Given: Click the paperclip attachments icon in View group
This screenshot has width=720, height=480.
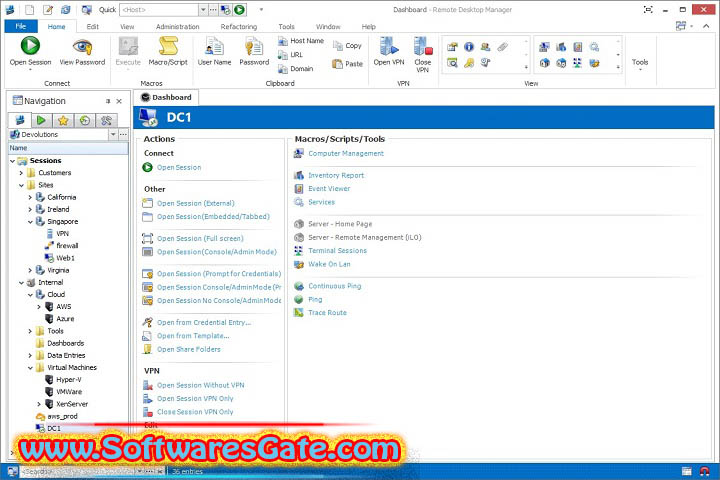Looking at the screenshot, I should [503, 47].
